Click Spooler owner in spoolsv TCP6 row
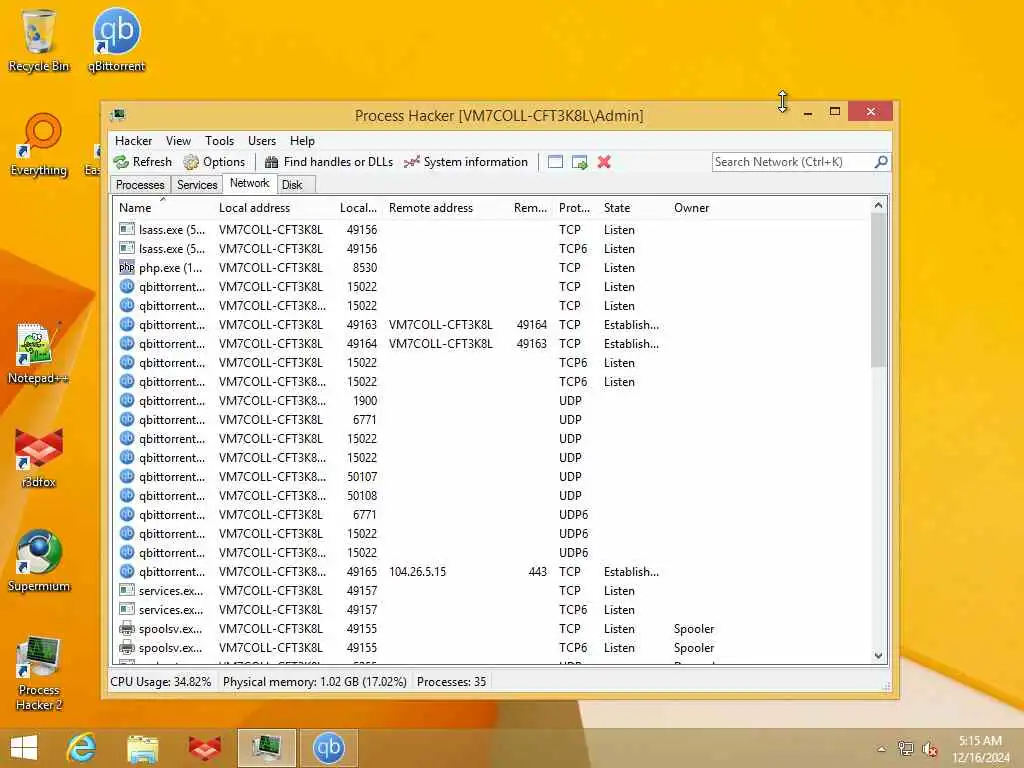This screenshot has height=768, width=1024. pos(694,648)
